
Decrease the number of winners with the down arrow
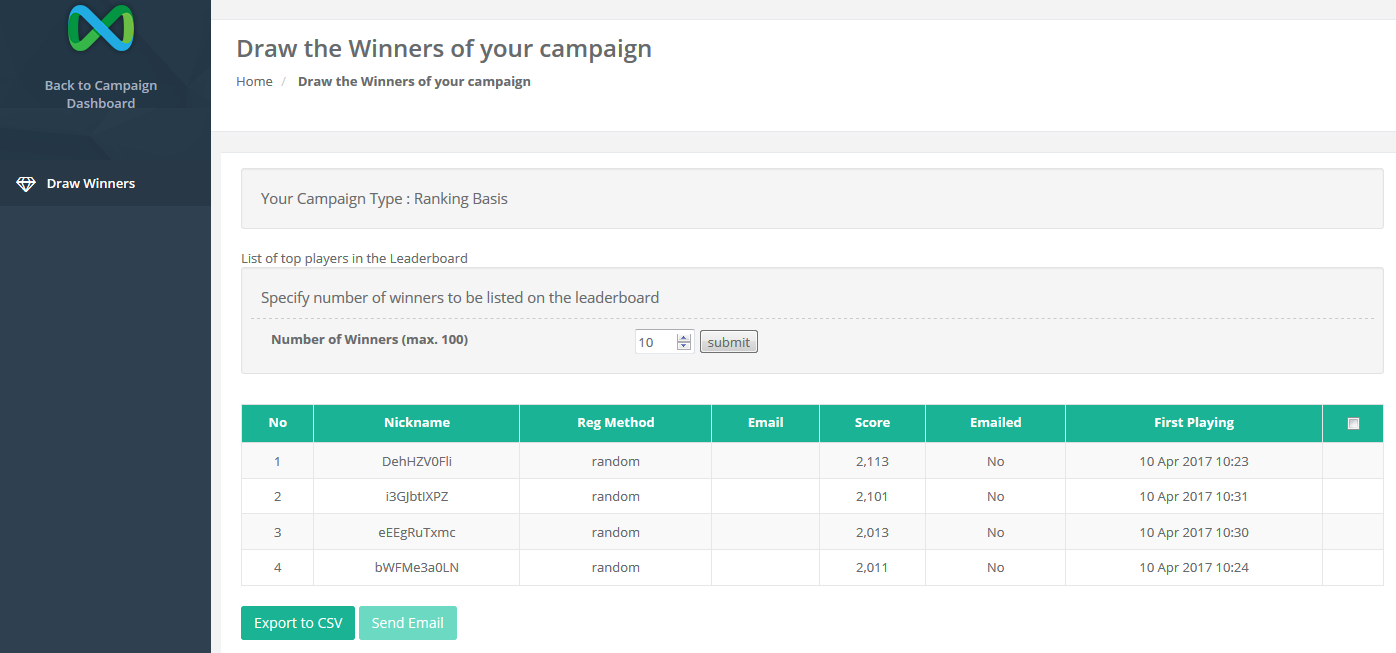tap(684, 347)
